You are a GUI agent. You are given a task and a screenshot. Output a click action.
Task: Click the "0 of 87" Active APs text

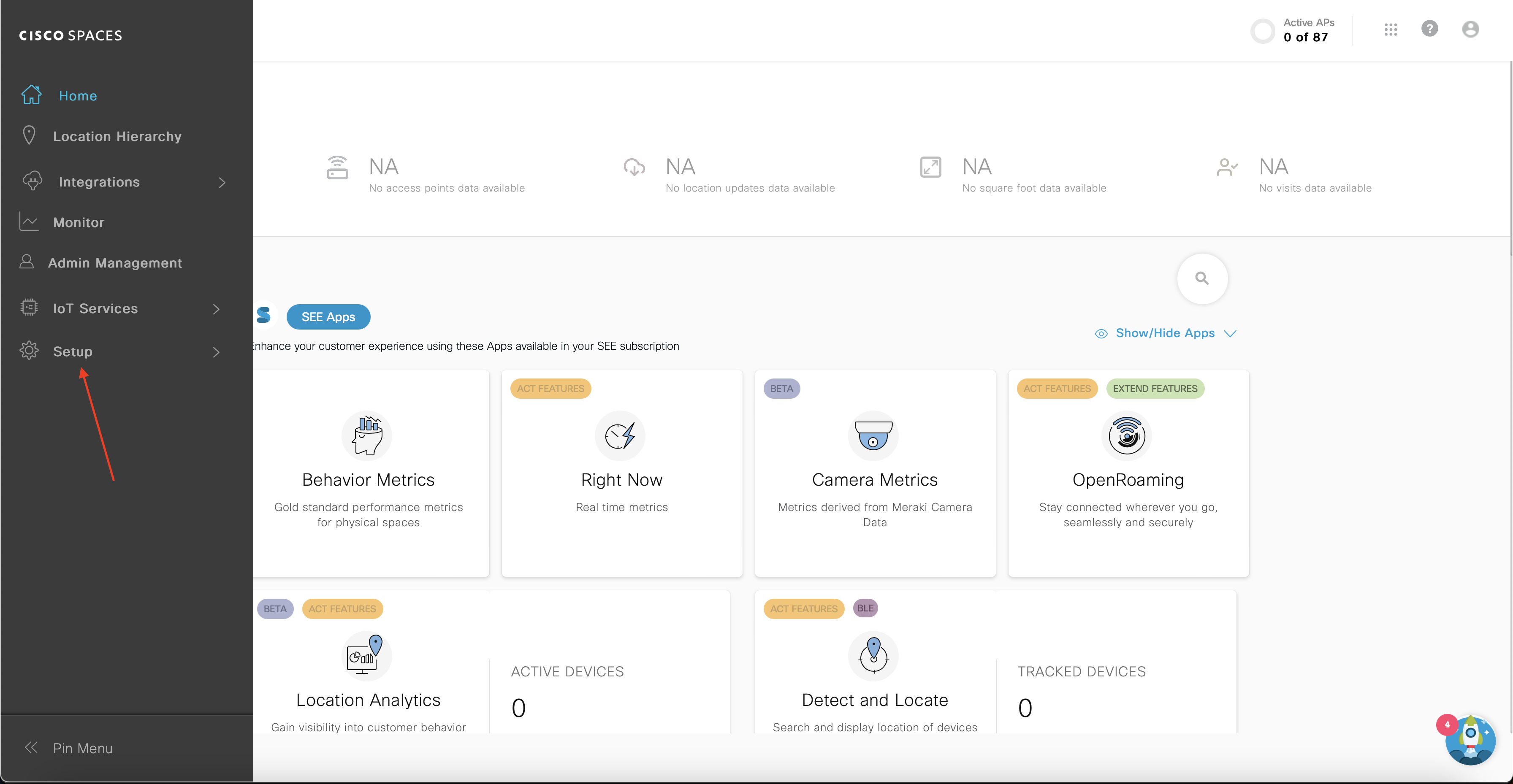[x=1305, y=37]
